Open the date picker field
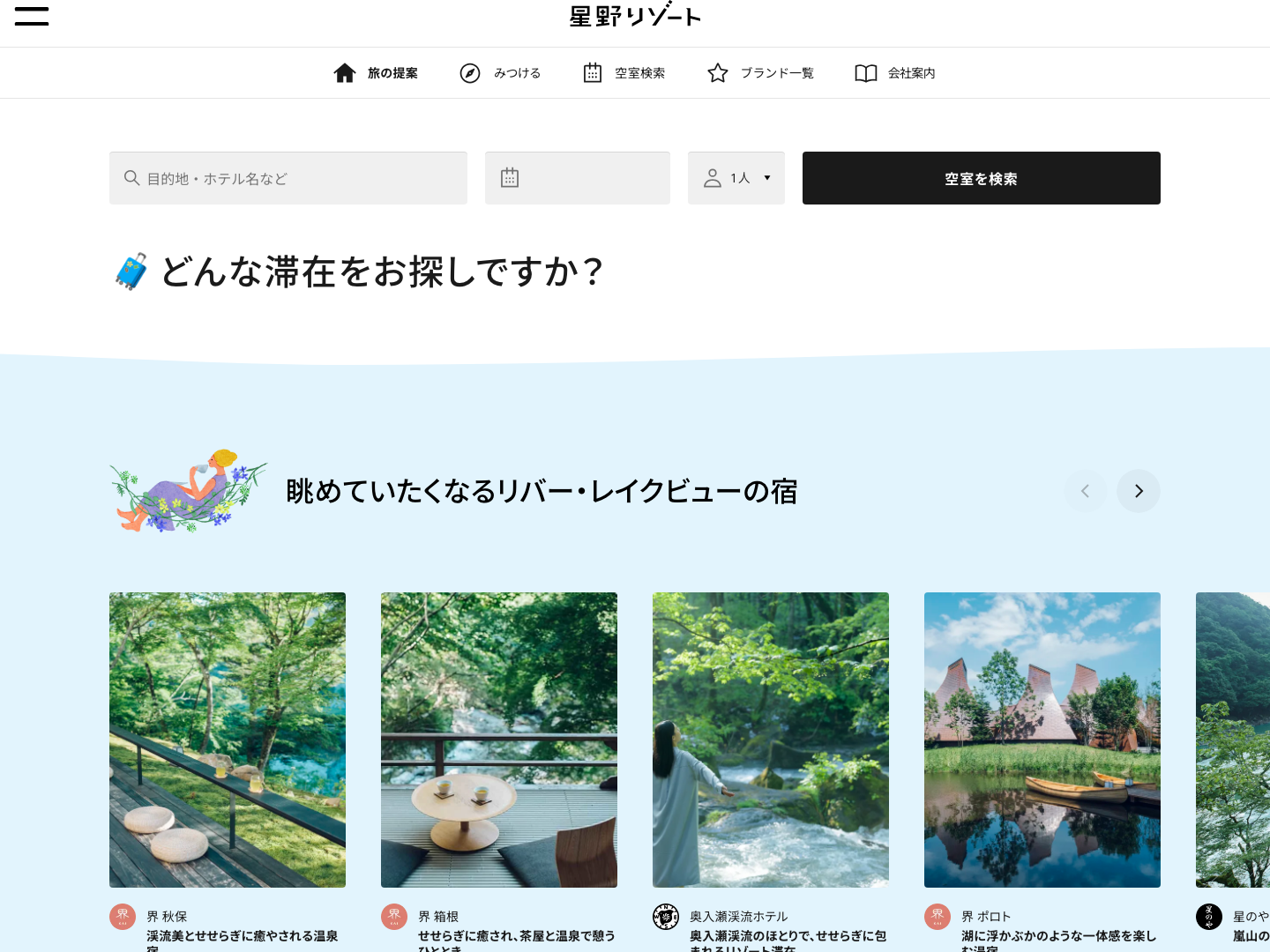This screenshot has width=1270, height=952. point(578,178)
